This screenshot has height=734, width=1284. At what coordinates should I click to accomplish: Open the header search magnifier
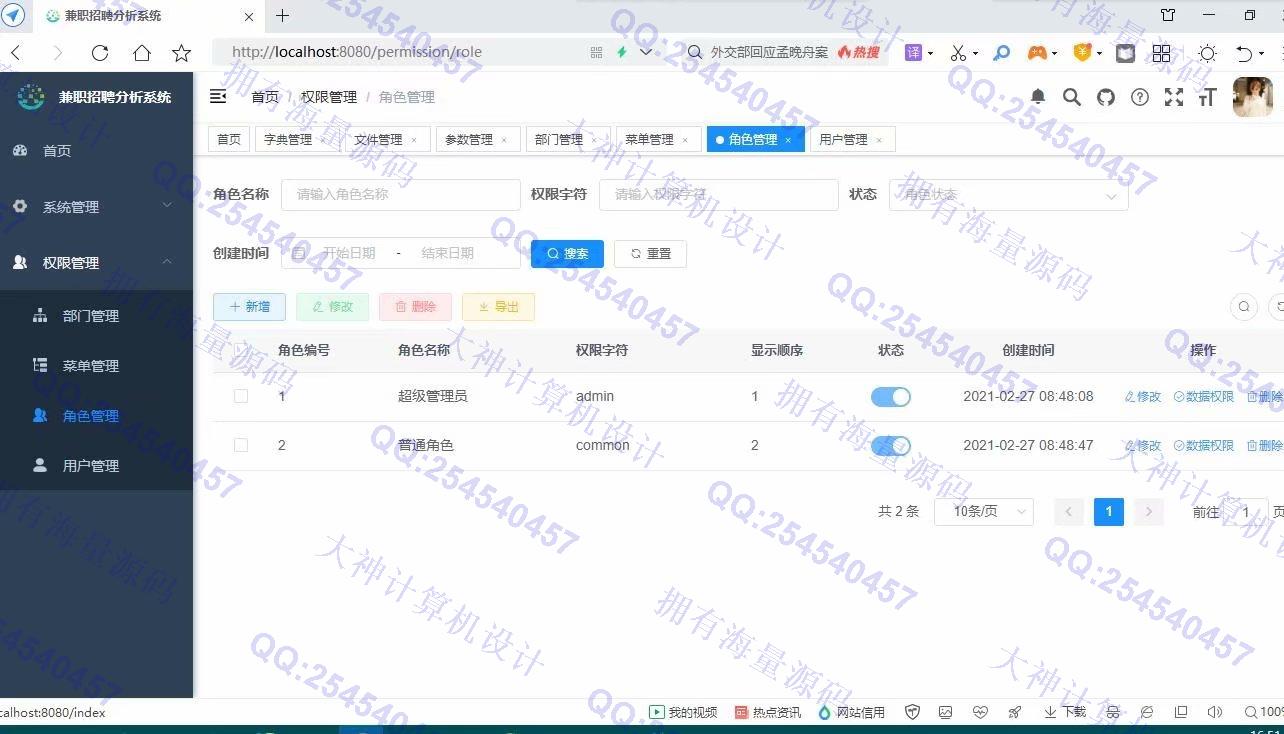point(1072,96)
